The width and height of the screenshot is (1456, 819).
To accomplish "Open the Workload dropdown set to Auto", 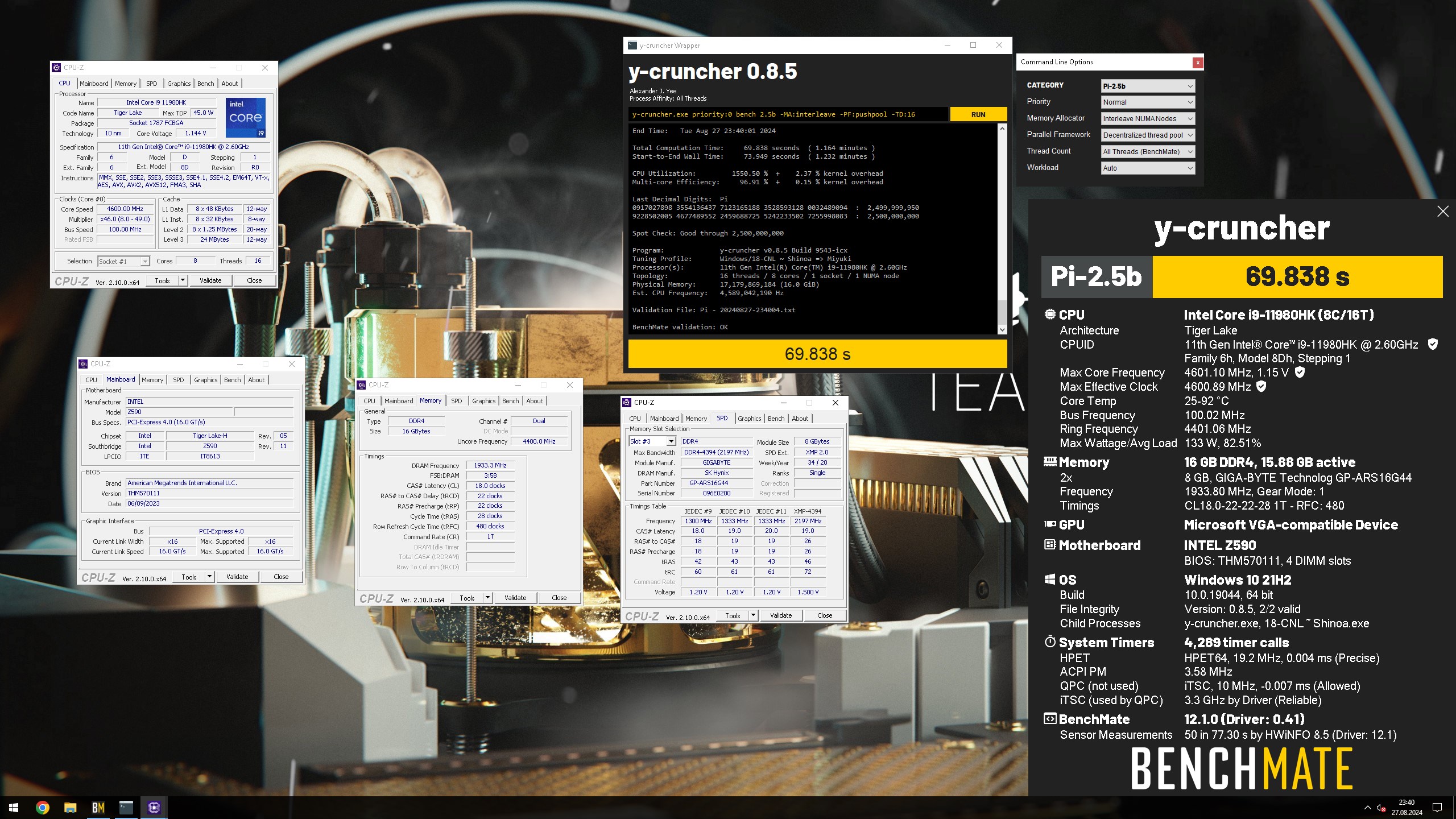I will point(1148,168).
